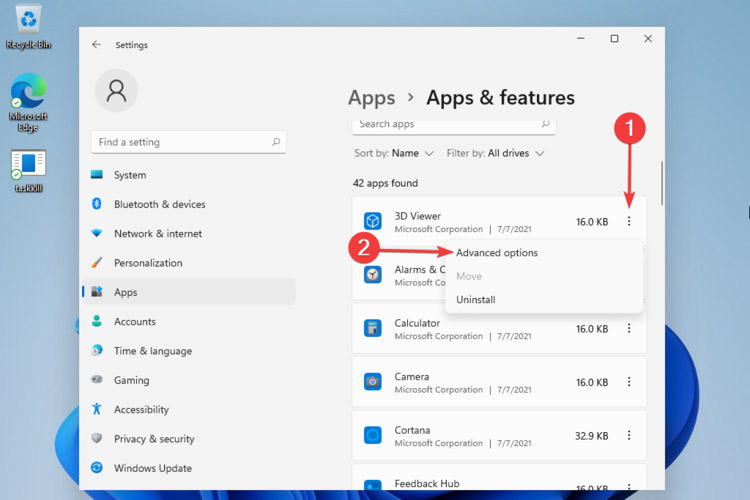Launch Microsoft Edge from desktop
Image resolution: width=750 pixels, height=500 pixels.
click(x=28, y=93)
